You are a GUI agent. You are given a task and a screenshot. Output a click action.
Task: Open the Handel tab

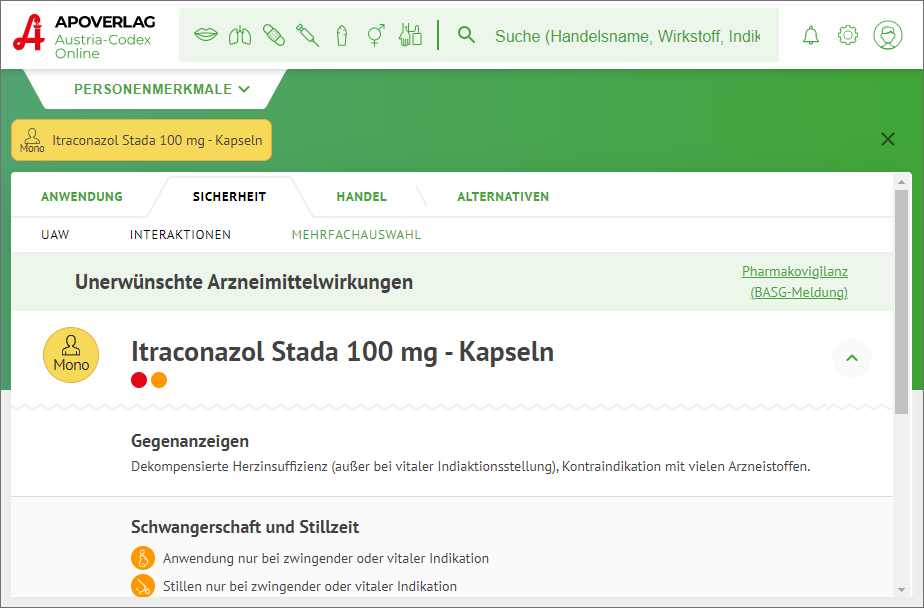click(361, 197)
